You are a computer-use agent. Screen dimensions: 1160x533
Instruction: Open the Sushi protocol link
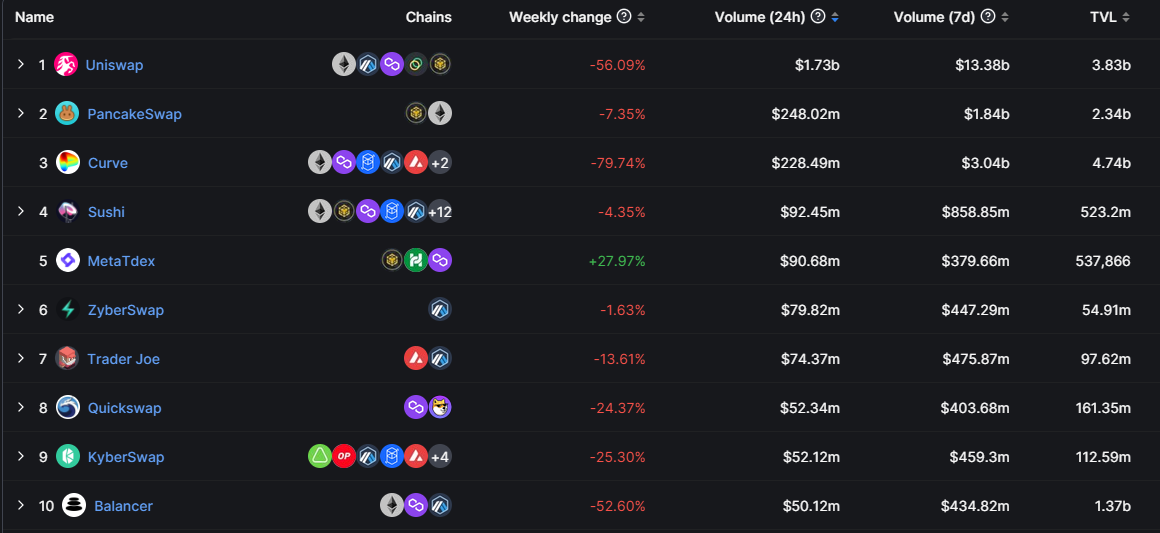(106, 212)
